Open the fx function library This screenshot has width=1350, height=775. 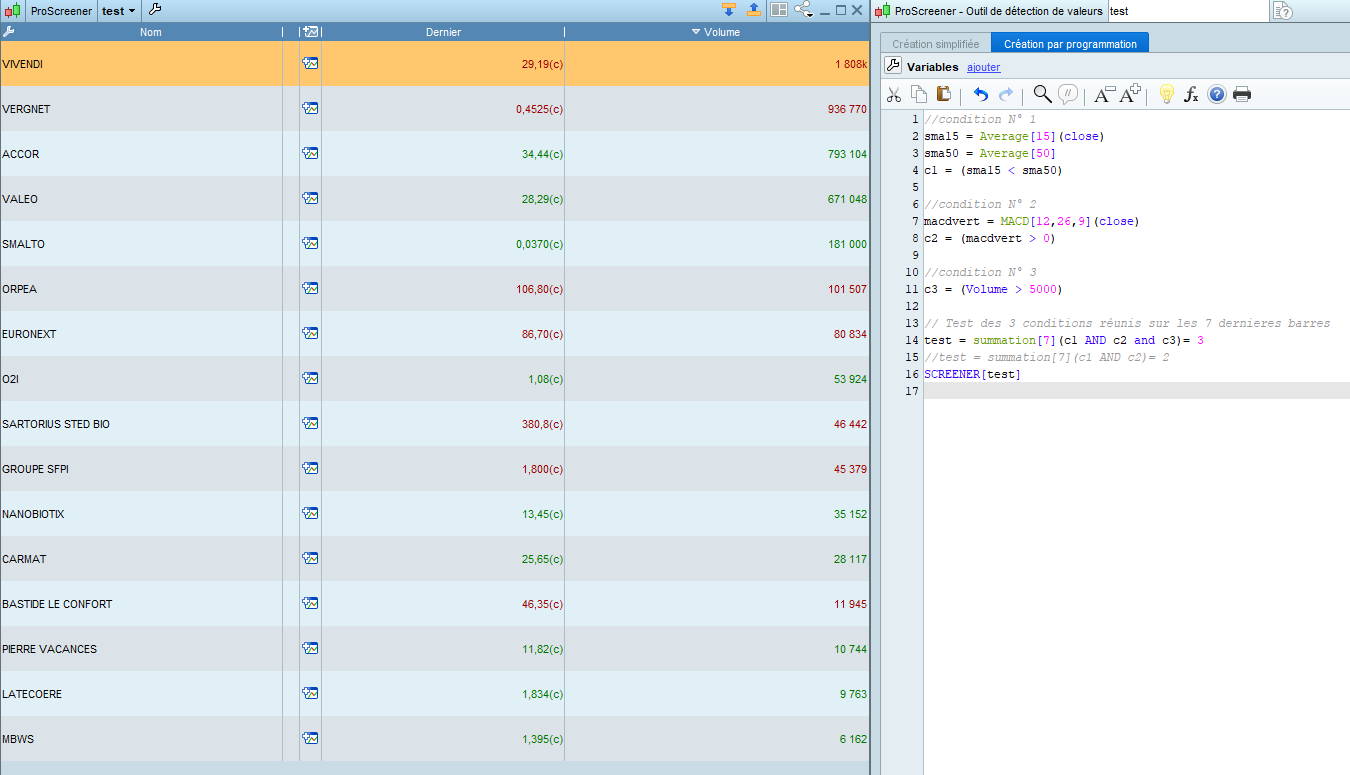tap(1191, 95)
